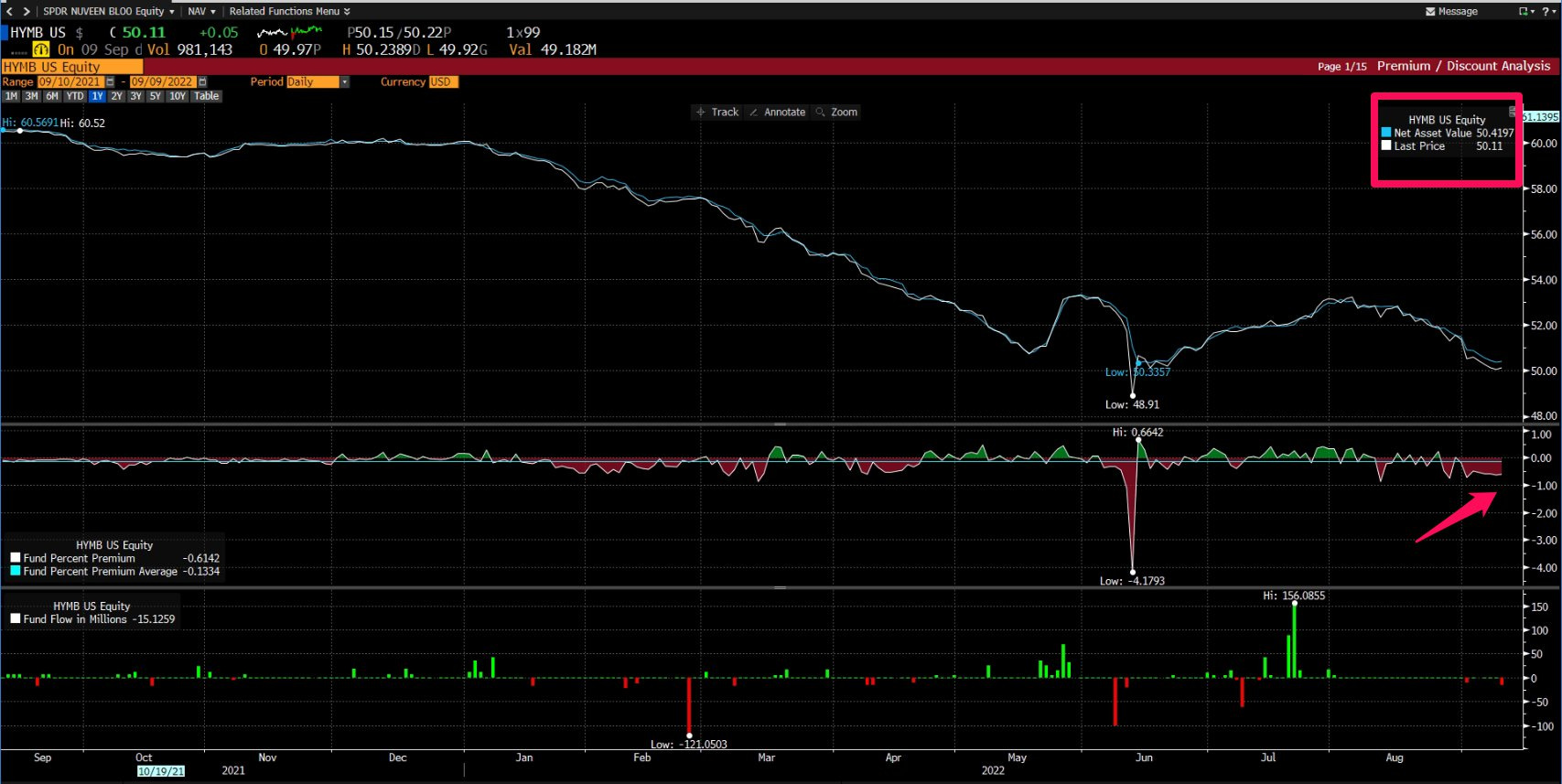The image size is (1562, 784).
Task: Toggle the Fund Flow in Millions swatch
Action: click(16, 619)
